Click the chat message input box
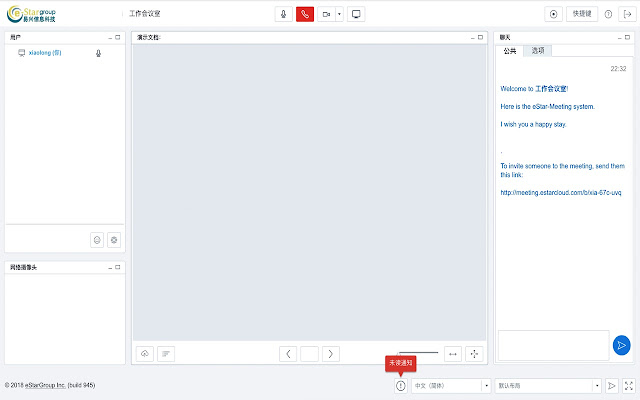The height and width of the screenshot is (400, 640). 553,345
